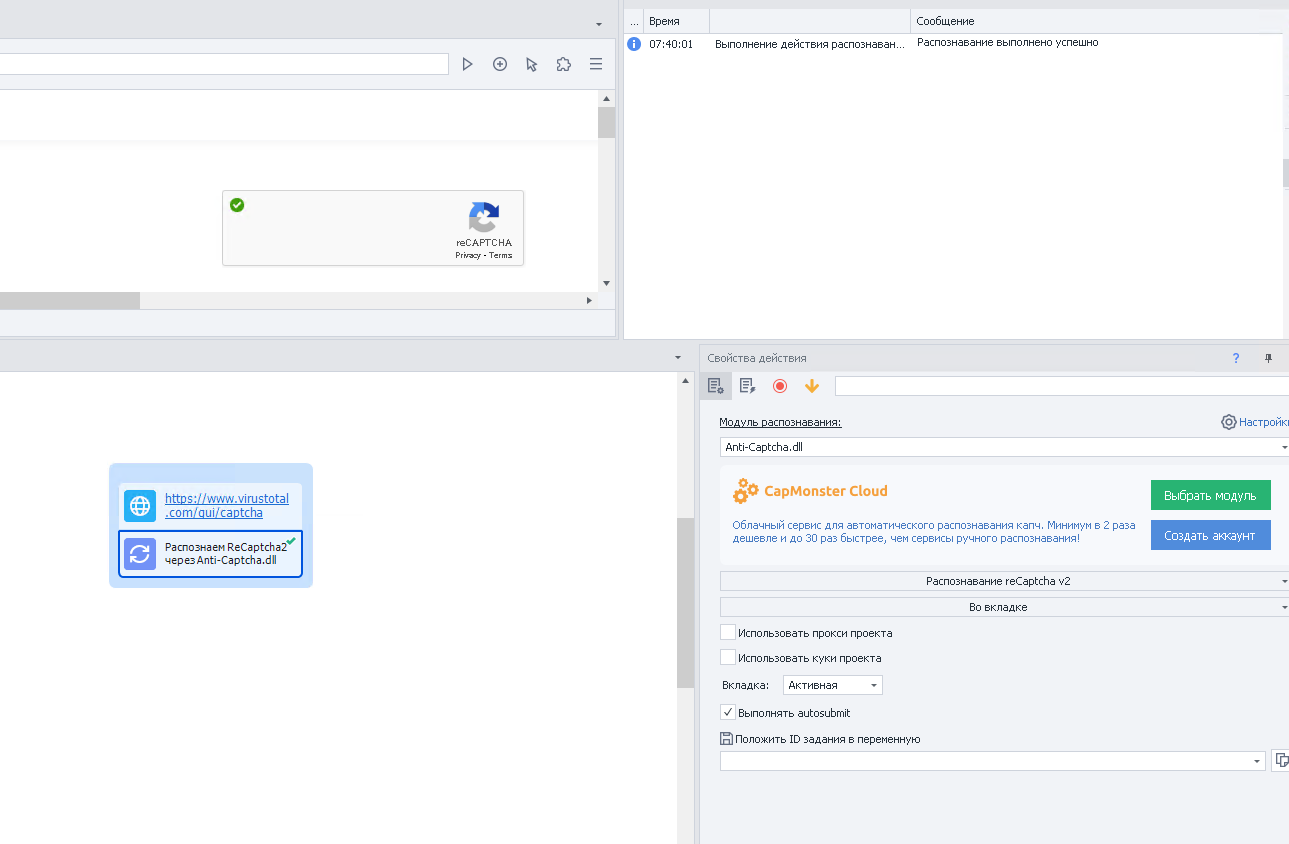Select 'Распознаем ReCaptcha2 через Anti-Captcha.dll' action text

(226, 553)
